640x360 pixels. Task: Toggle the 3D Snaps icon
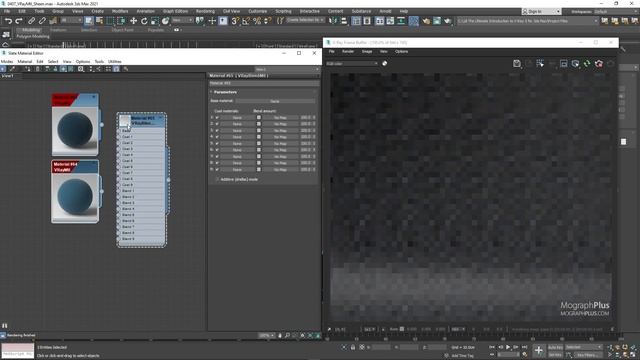[235, 21]
